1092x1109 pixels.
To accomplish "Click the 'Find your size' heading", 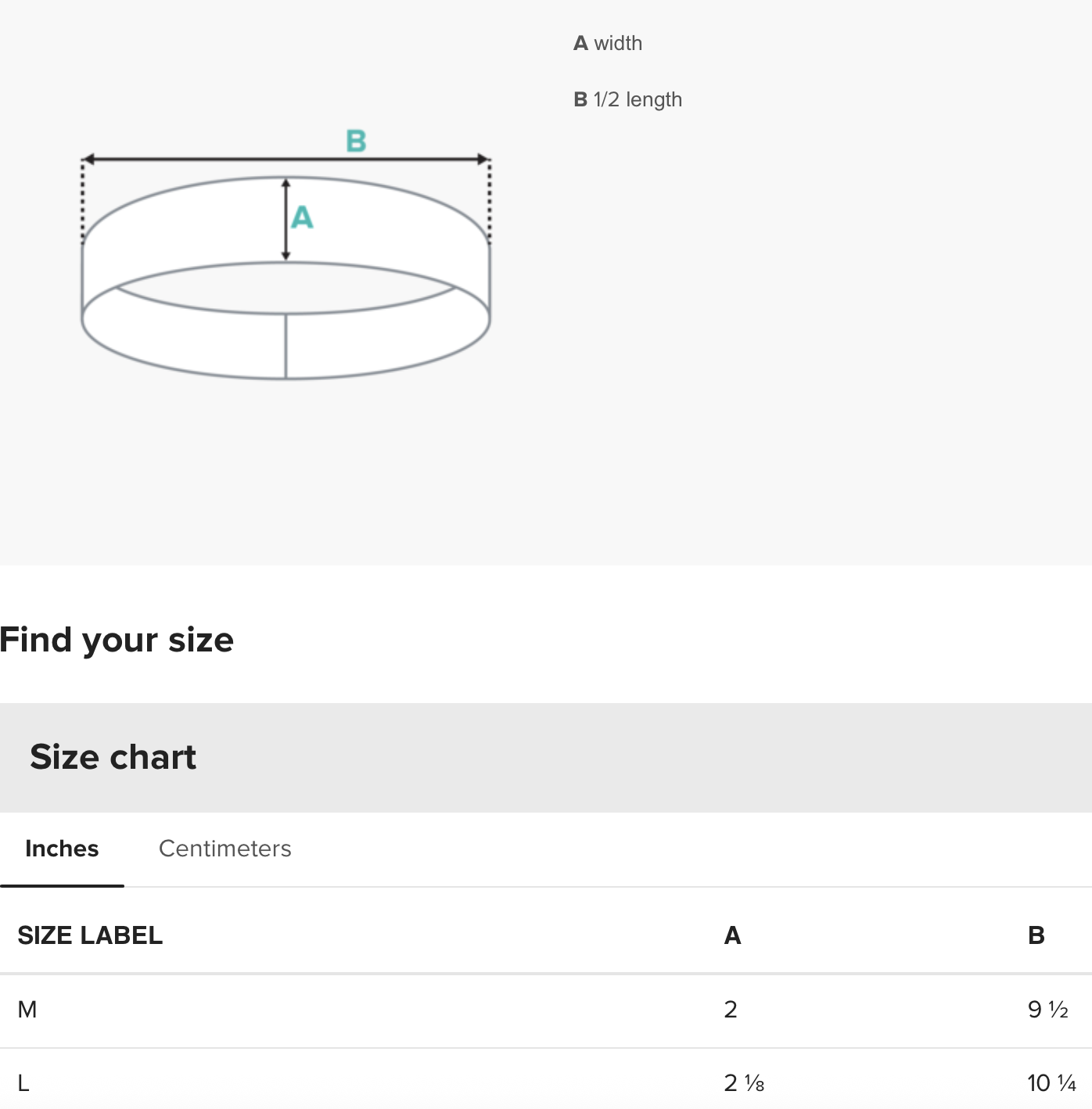I will click(x=117, y=640).
